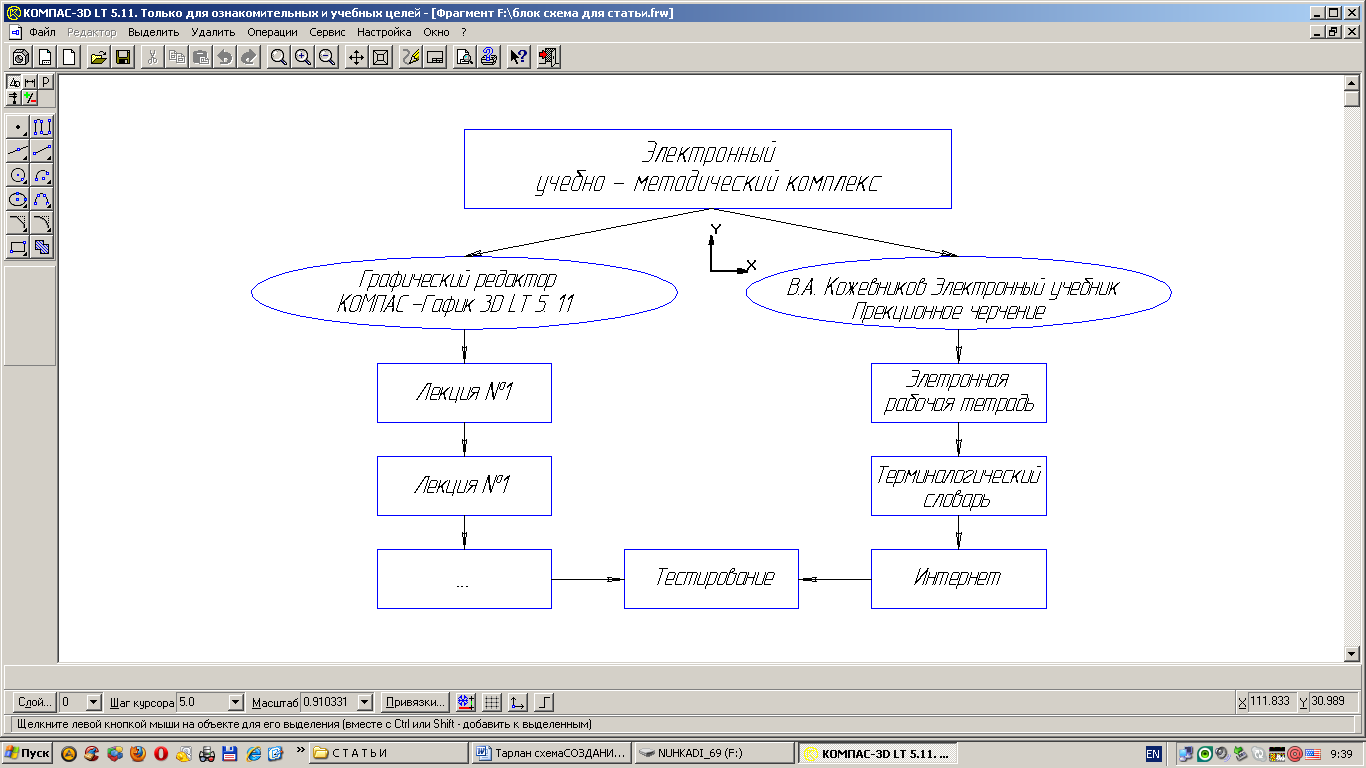Select the fillet tool
Image resolution: width=1366 pixels, height=768 pixels.
tap(42, 223)
